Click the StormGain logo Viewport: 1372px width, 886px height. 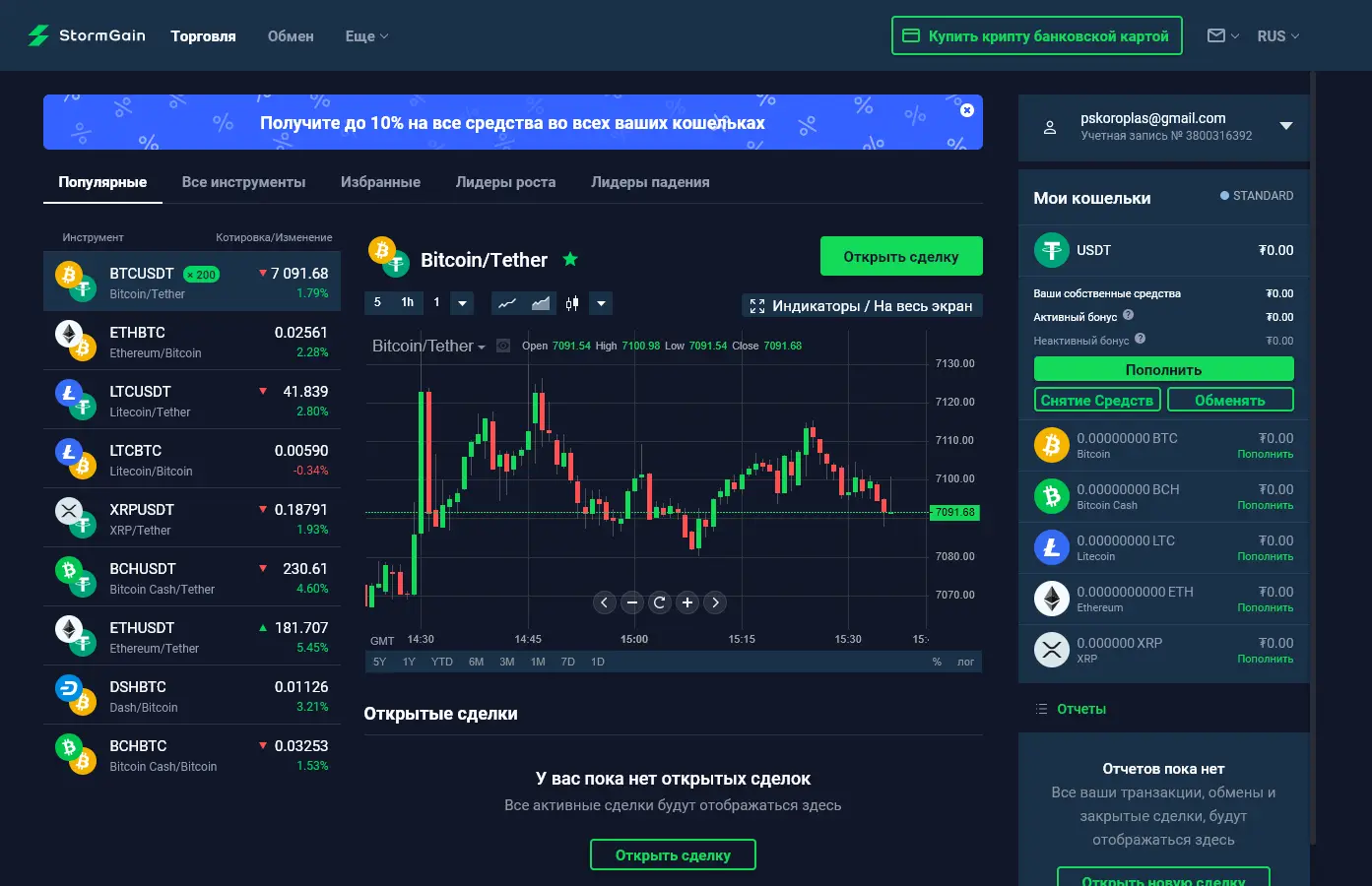87,35
